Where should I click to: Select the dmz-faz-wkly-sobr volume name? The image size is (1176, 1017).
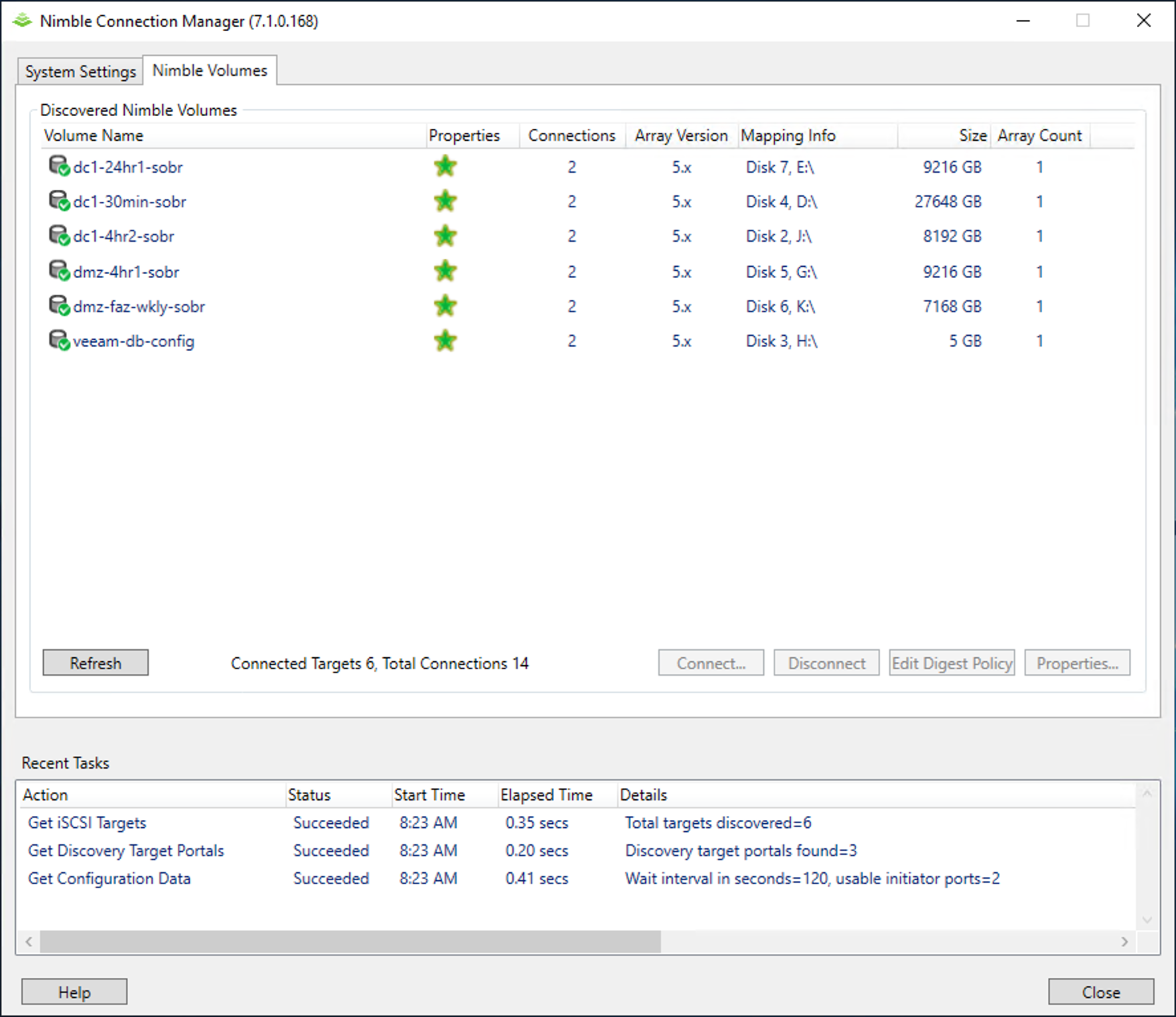139,307
